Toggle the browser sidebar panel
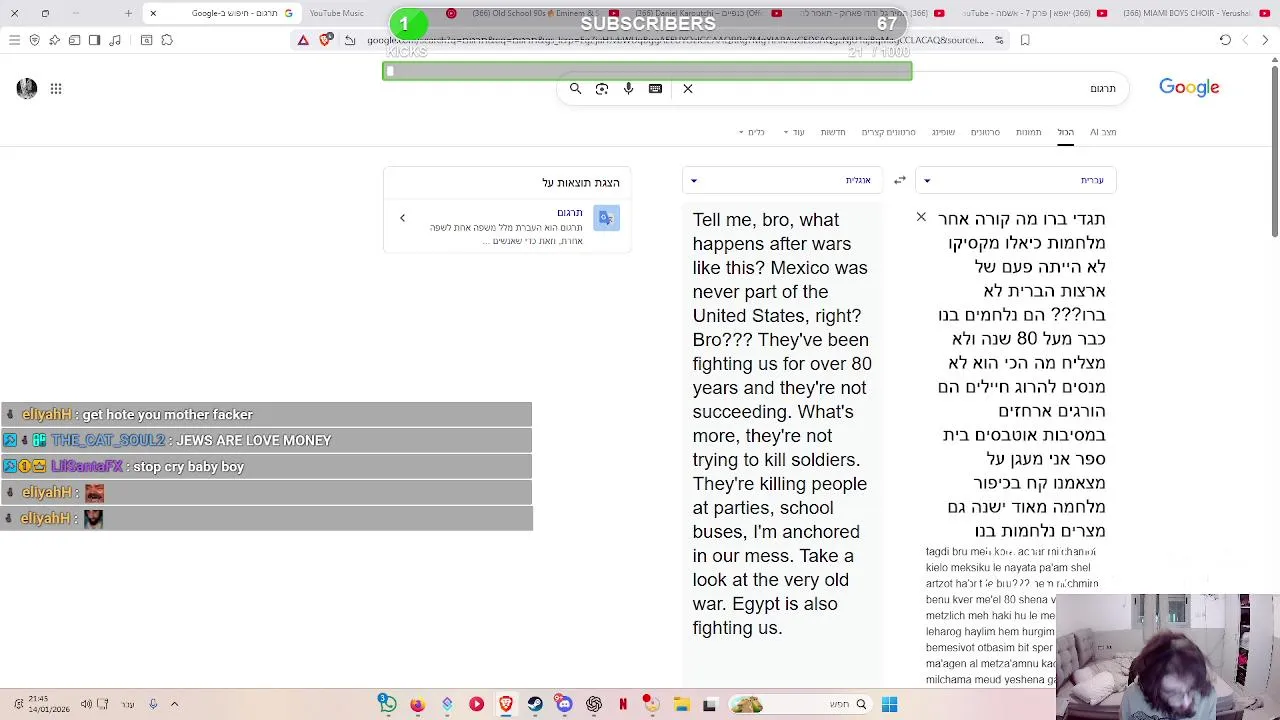Image resolution: width=1280 pixels, height=720 pixels. 95,40
